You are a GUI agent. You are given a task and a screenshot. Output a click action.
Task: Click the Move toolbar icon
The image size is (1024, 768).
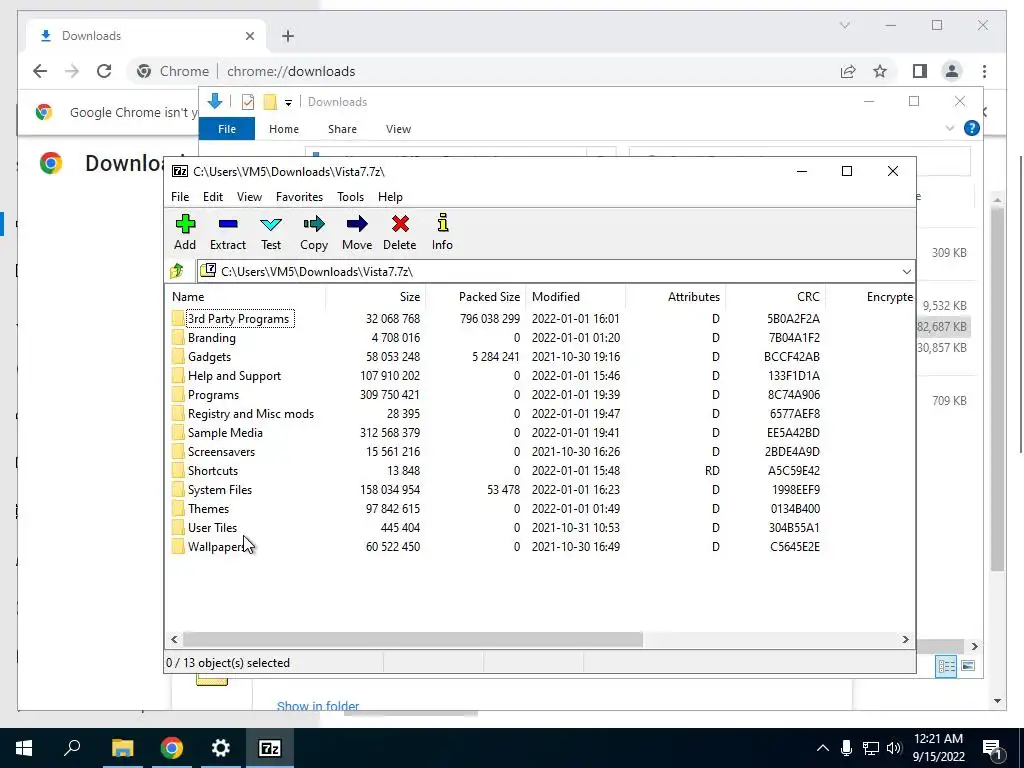pyautogui.click(x=357, y=225)
